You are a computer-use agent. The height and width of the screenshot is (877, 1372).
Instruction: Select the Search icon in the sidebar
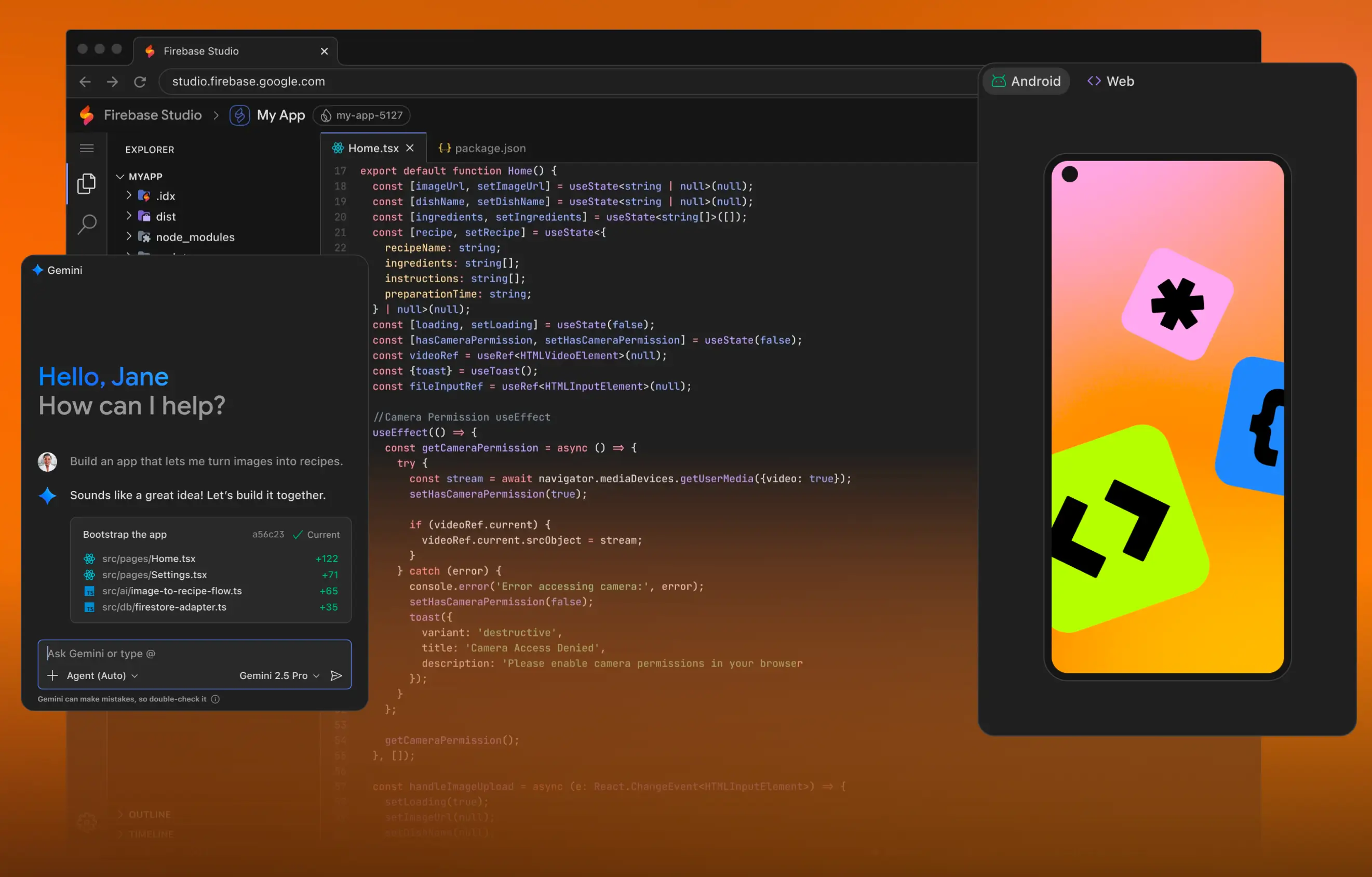pos(87,224)
